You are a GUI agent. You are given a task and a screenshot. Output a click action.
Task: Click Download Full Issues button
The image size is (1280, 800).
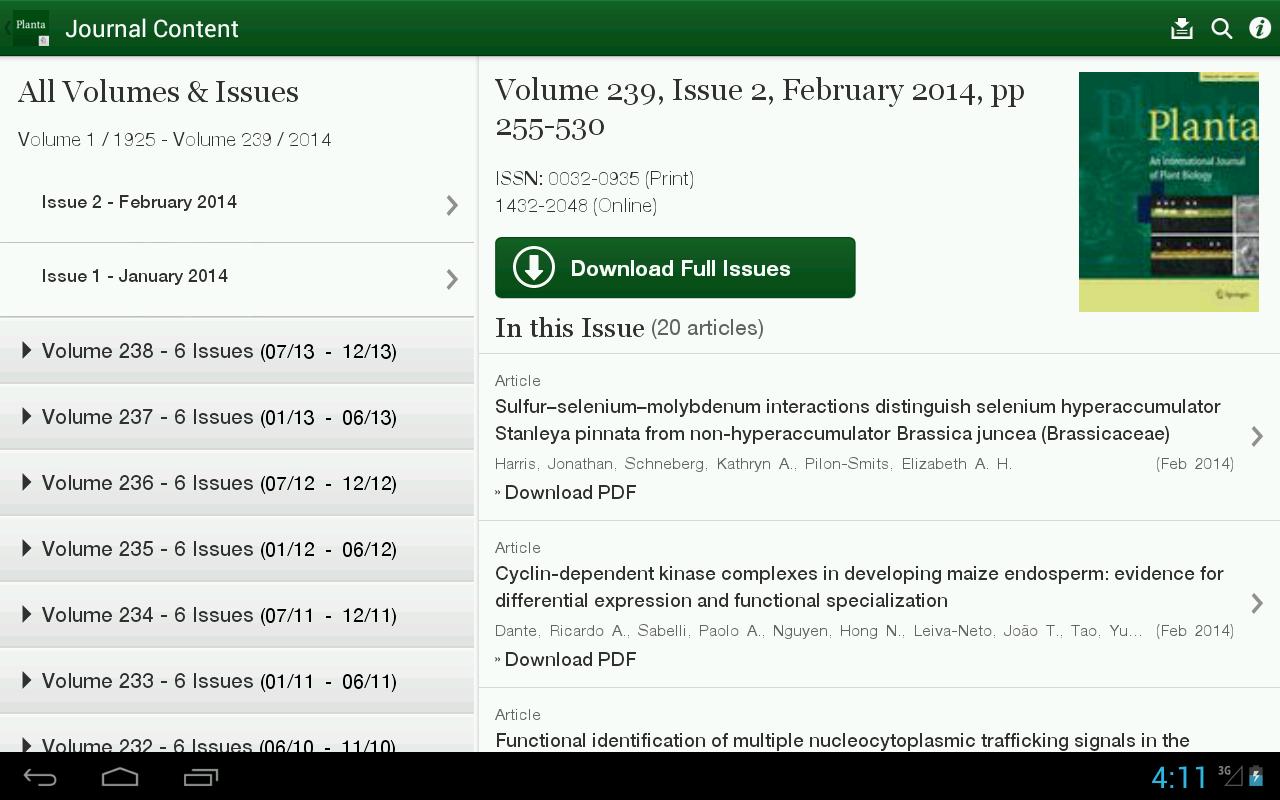[x=675, y=268]
